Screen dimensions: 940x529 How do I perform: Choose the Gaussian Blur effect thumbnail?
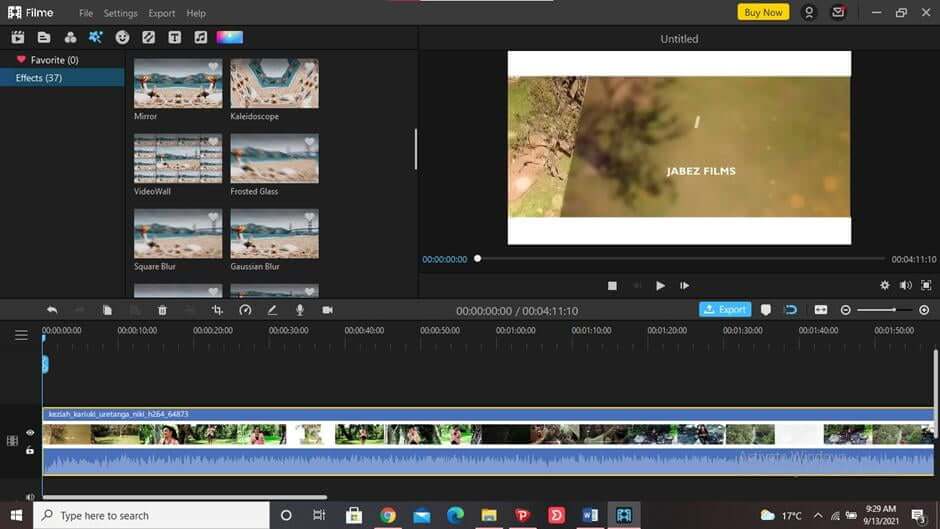(275, 234)
